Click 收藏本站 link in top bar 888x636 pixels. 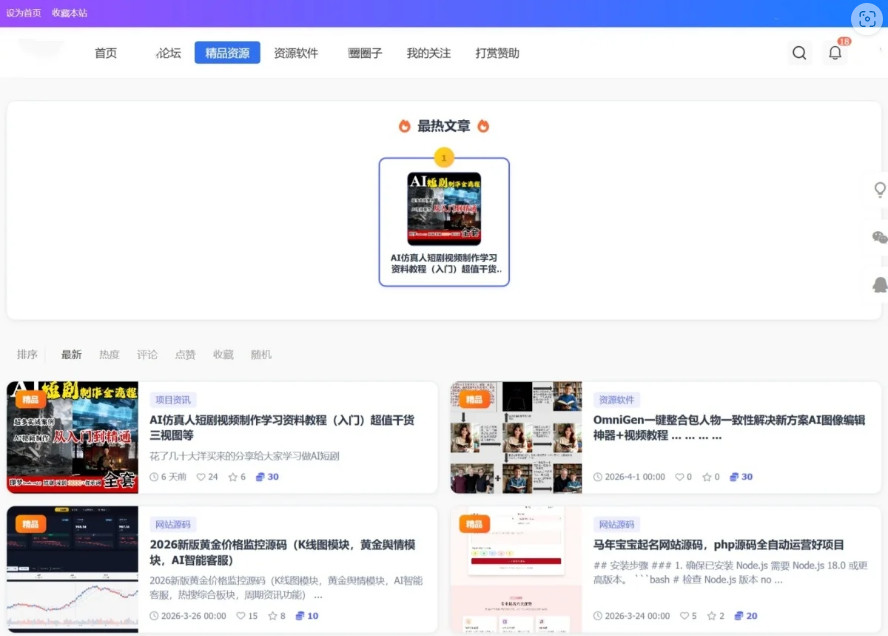point(69,12)
